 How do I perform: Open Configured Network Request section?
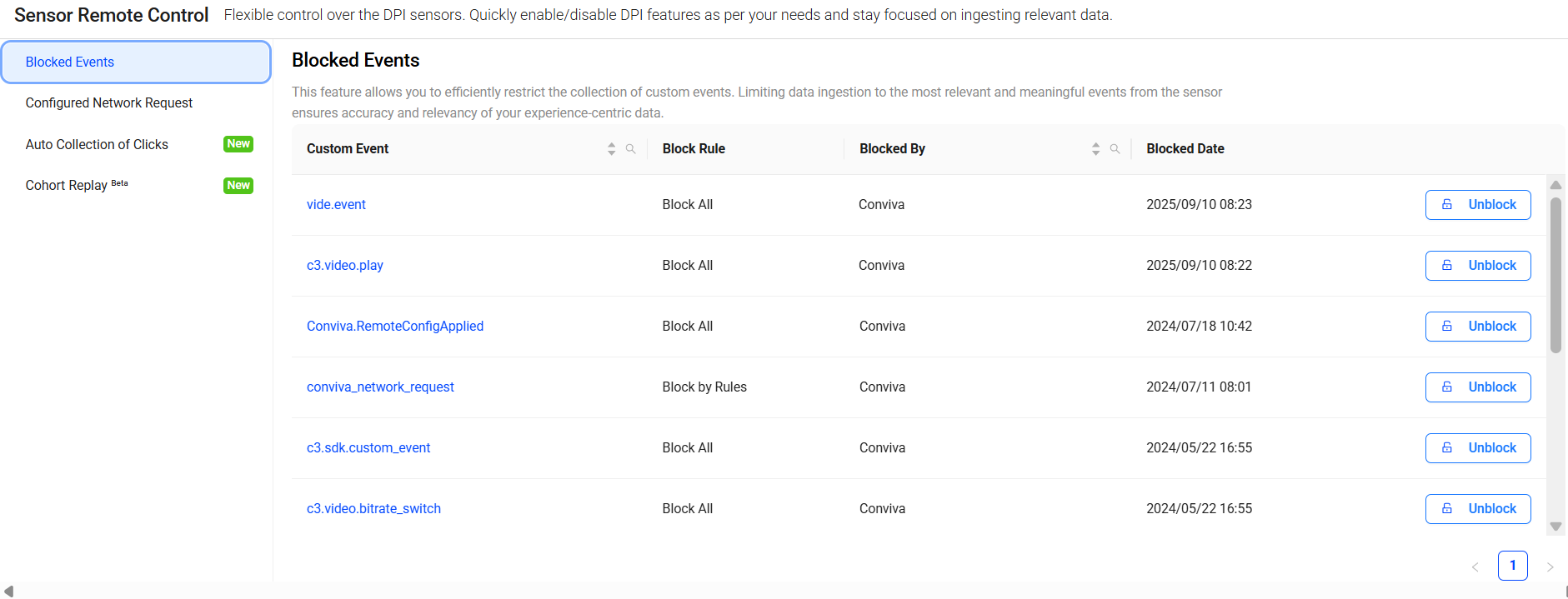click(x=109, y=103)
